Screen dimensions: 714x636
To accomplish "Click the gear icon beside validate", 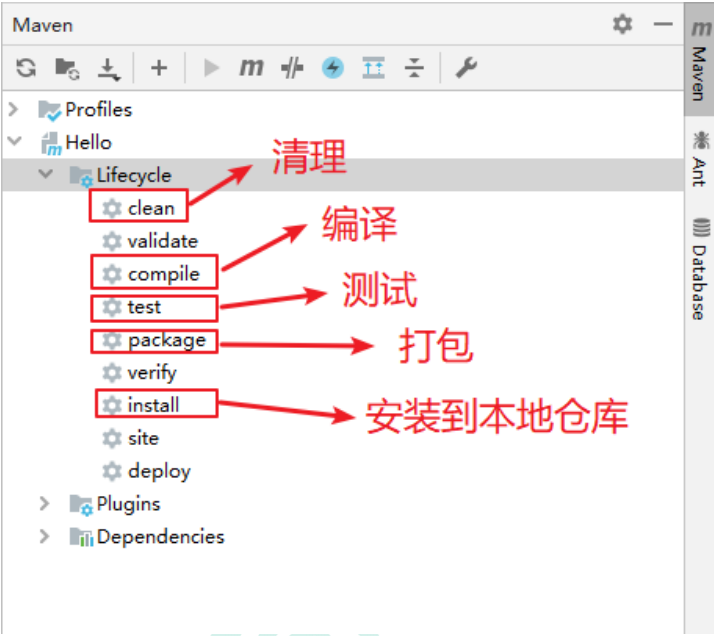I will point(112,241).
